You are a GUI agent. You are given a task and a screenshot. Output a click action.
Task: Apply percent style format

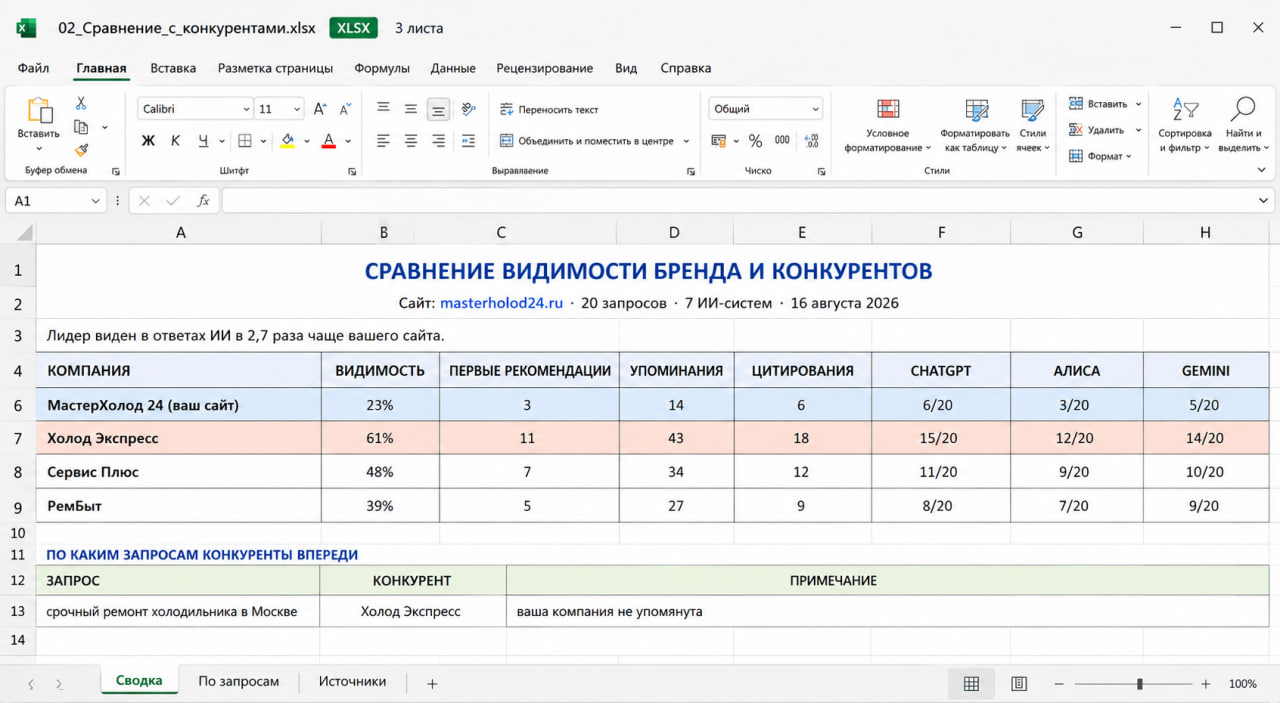[755, 141]
